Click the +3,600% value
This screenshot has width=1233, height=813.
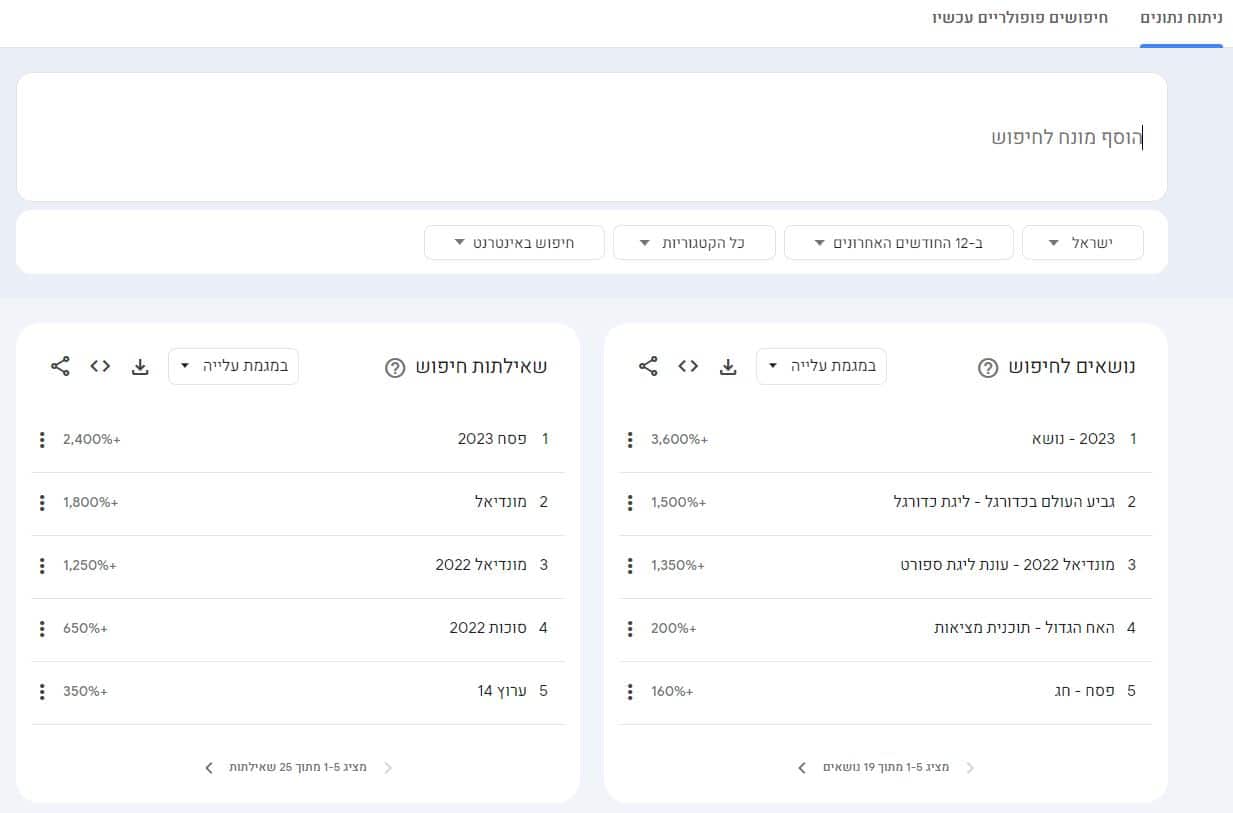pos(679,439)
